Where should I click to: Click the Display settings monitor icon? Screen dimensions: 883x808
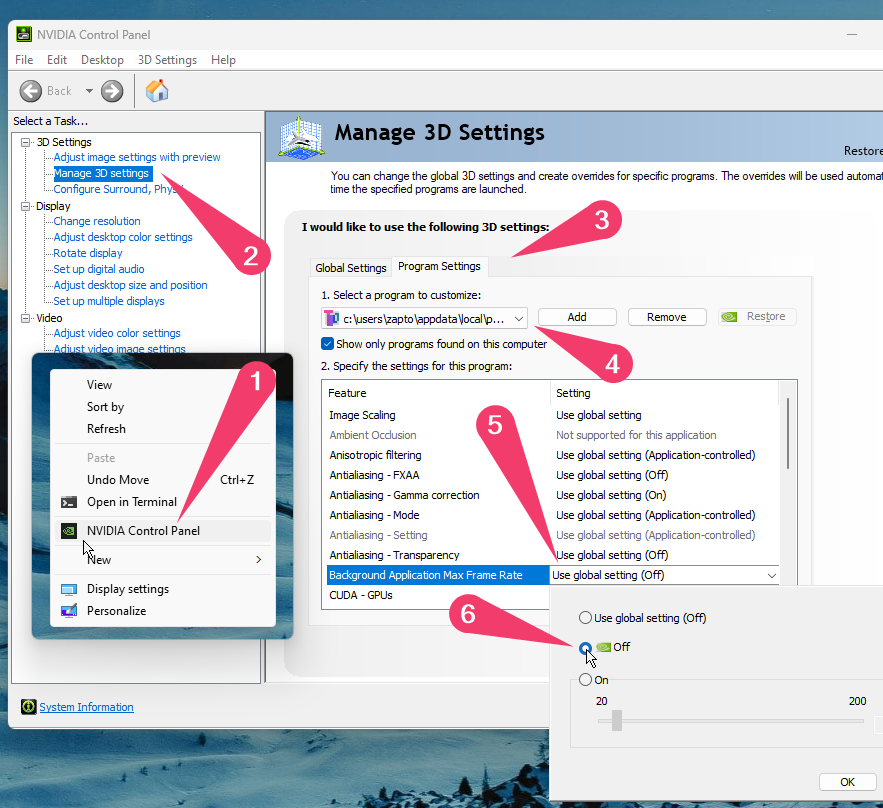pos(69,589)
